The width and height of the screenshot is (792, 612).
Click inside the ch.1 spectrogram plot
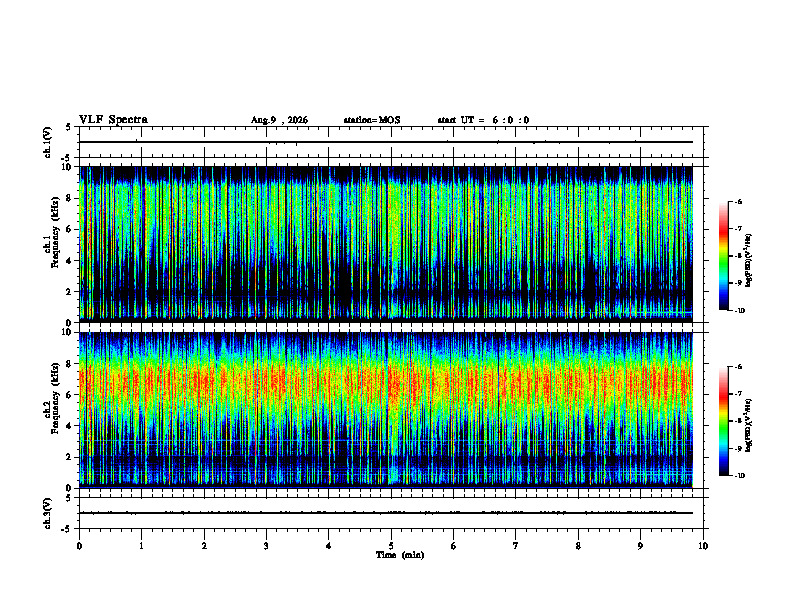386,244
